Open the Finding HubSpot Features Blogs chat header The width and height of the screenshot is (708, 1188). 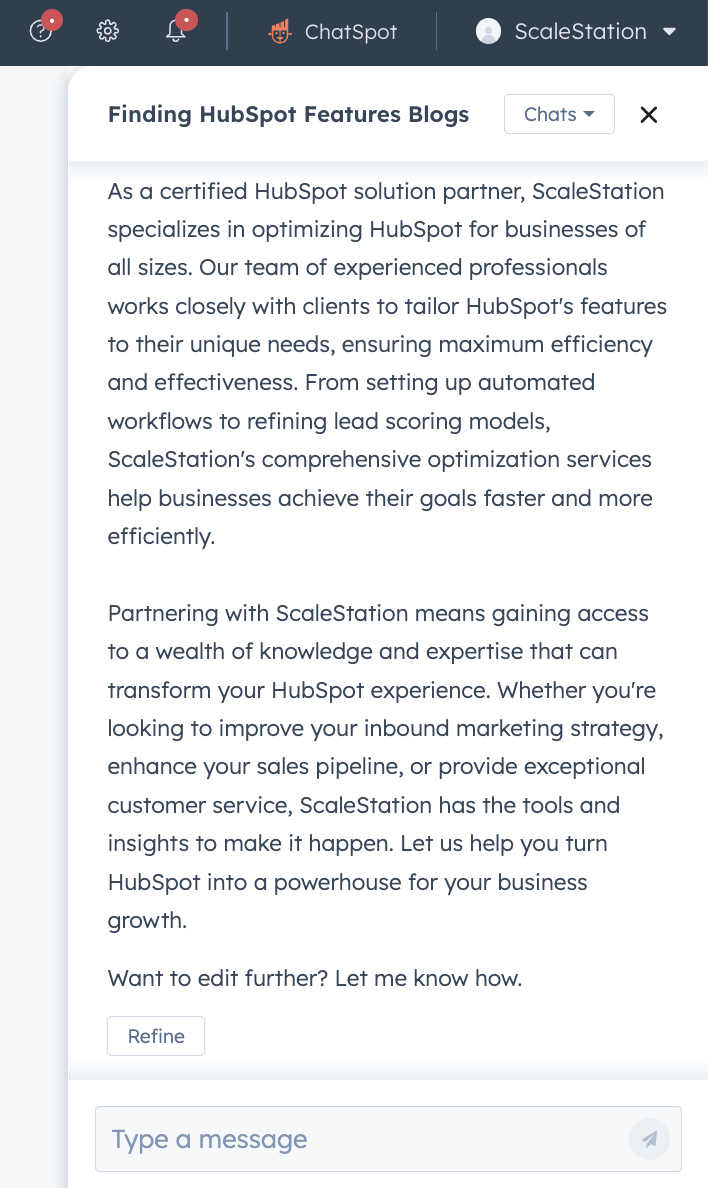tap(288, 114)
